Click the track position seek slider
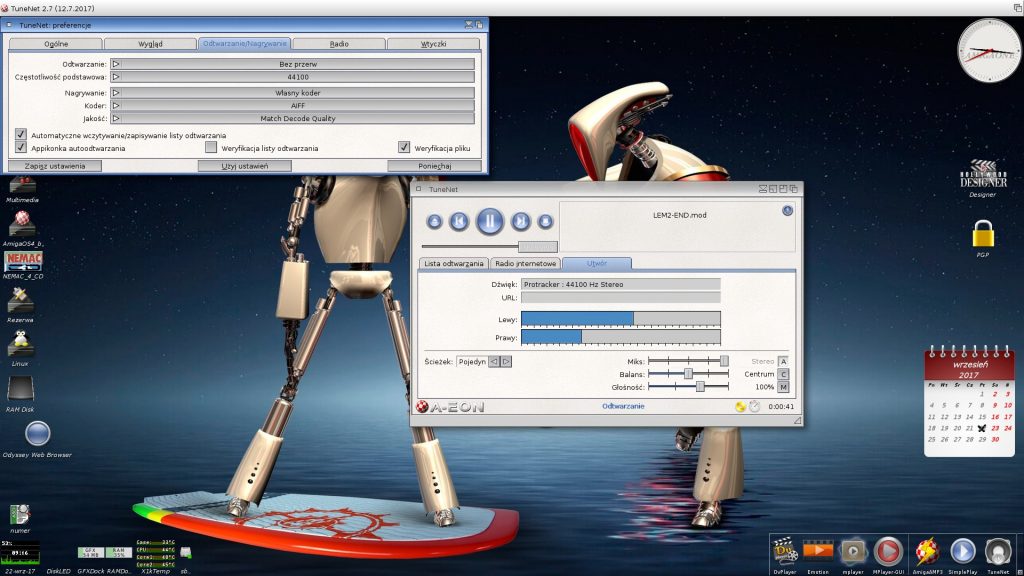Image resolution: width=1024 pixels, height=576 pixels. coord(490,246)
